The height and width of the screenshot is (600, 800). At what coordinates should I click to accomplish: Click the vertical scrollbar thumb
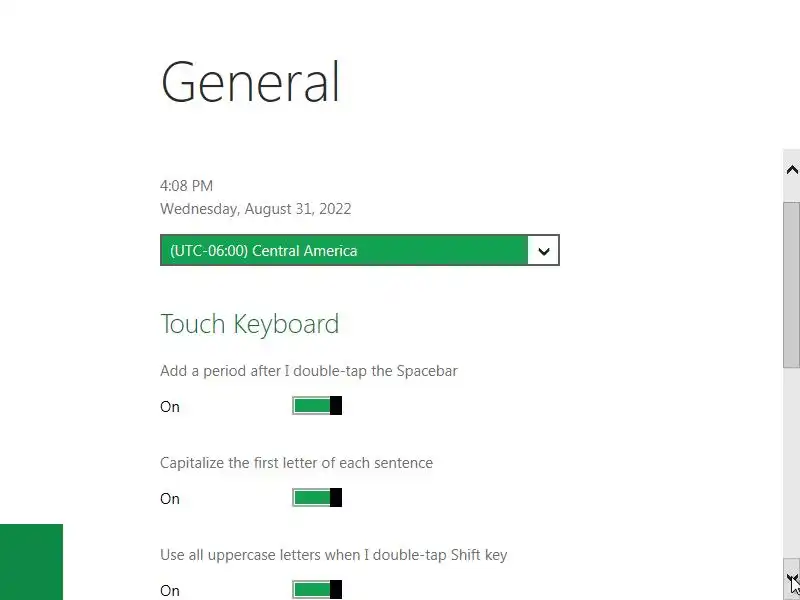[x=791, y=285]
